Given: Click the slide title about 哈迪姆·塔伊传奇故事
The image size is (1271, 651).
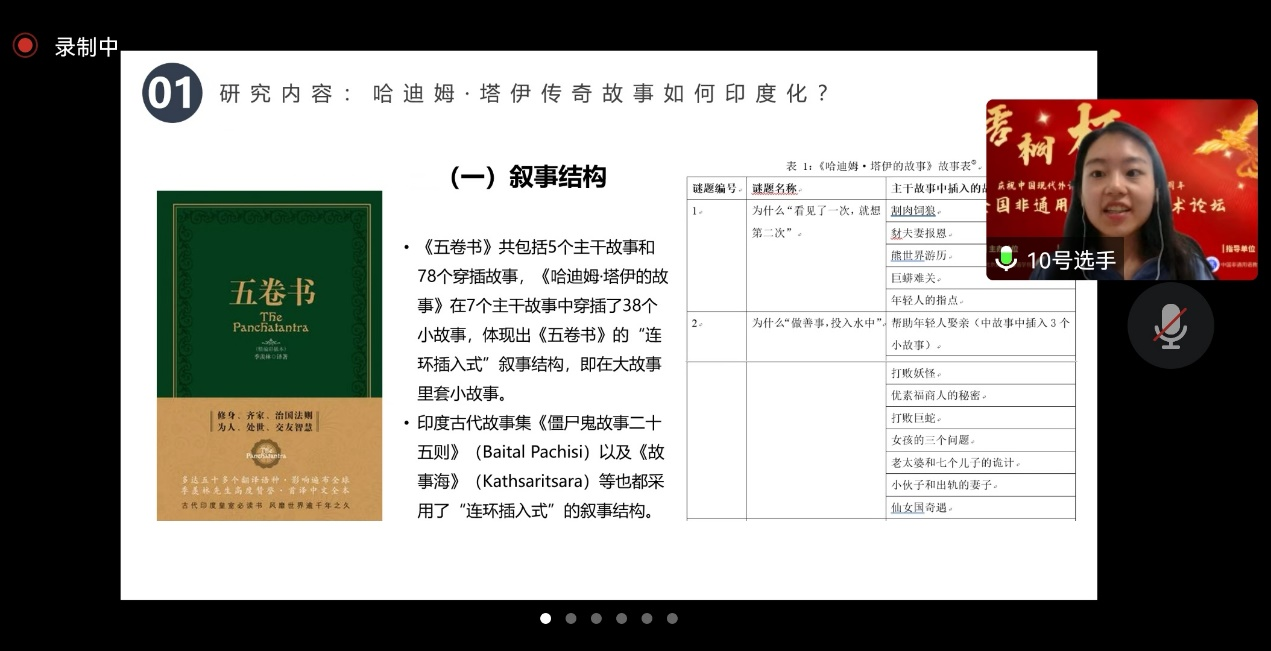Looking at the screenshot, I should point(525,94).
